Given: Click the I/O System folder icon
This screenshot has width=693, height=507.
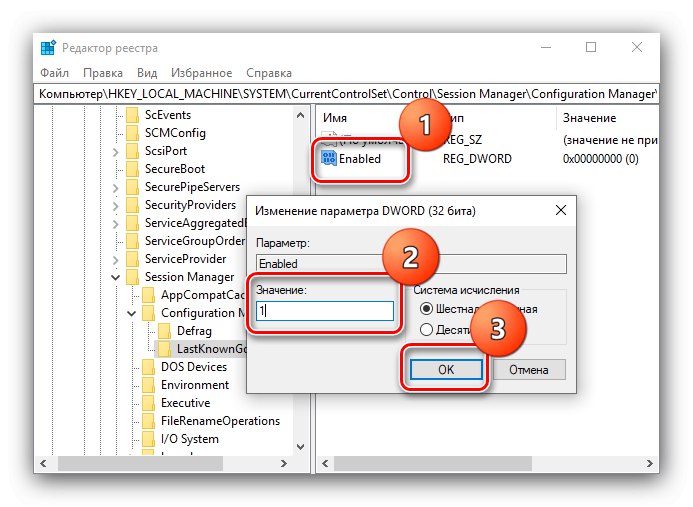Looking at the screenshot, I should tap(148, 439).
